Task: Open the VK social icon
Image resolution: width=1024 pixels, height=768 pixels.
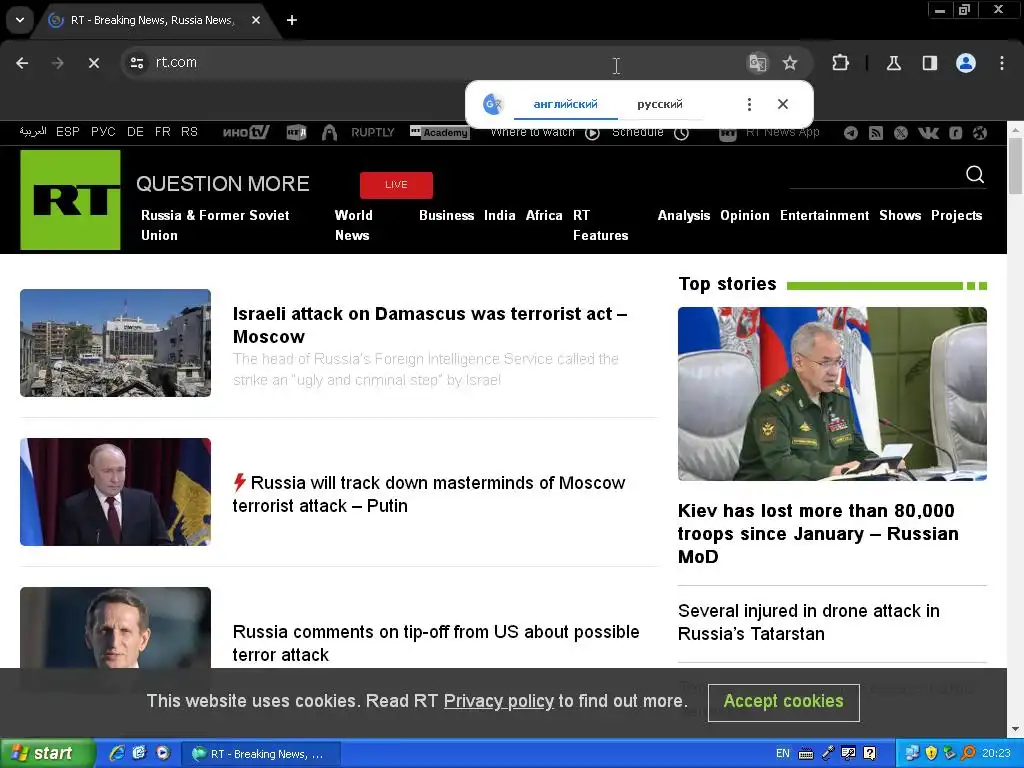Action: pyautogui.click(x=928, y=133)
